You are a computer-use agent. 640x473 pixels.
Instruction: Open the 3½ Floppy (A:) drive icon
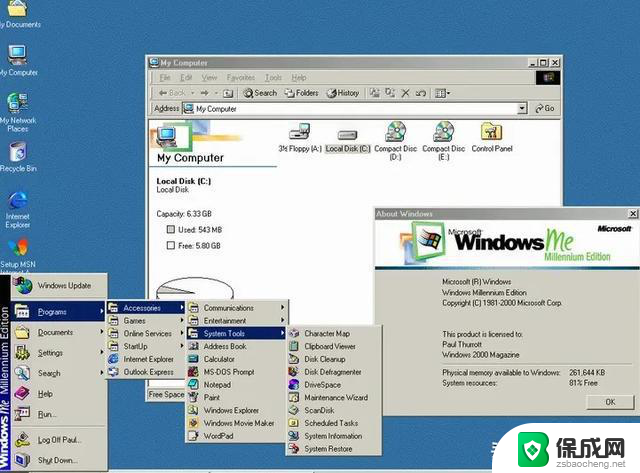pos(300,138)
